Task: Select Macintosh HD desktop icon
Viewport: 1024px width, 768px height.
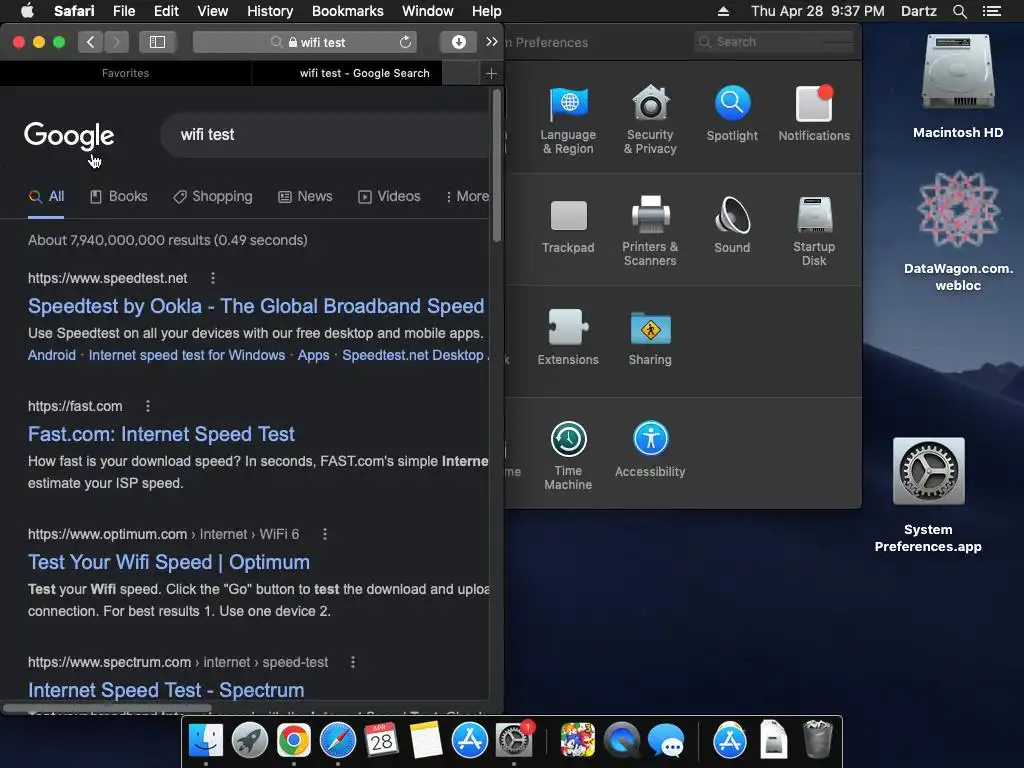Action: coord(958,86)
